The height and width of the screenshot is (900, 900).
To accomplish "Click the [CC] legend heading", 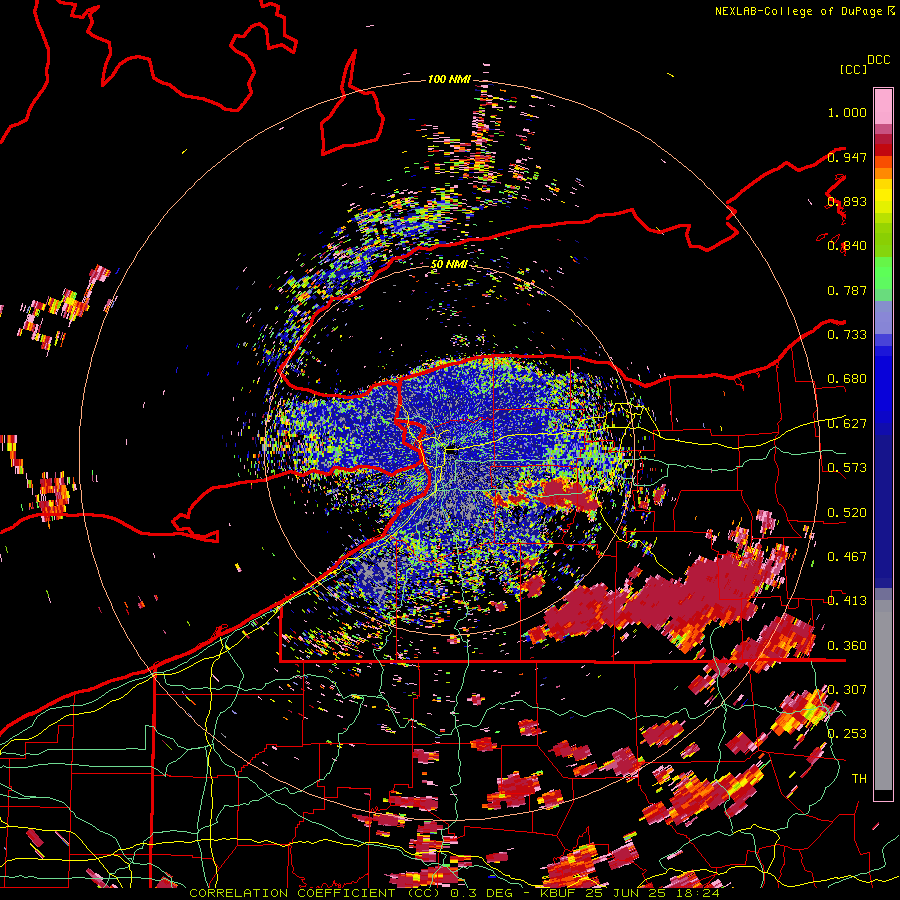I will click(853, 69).
